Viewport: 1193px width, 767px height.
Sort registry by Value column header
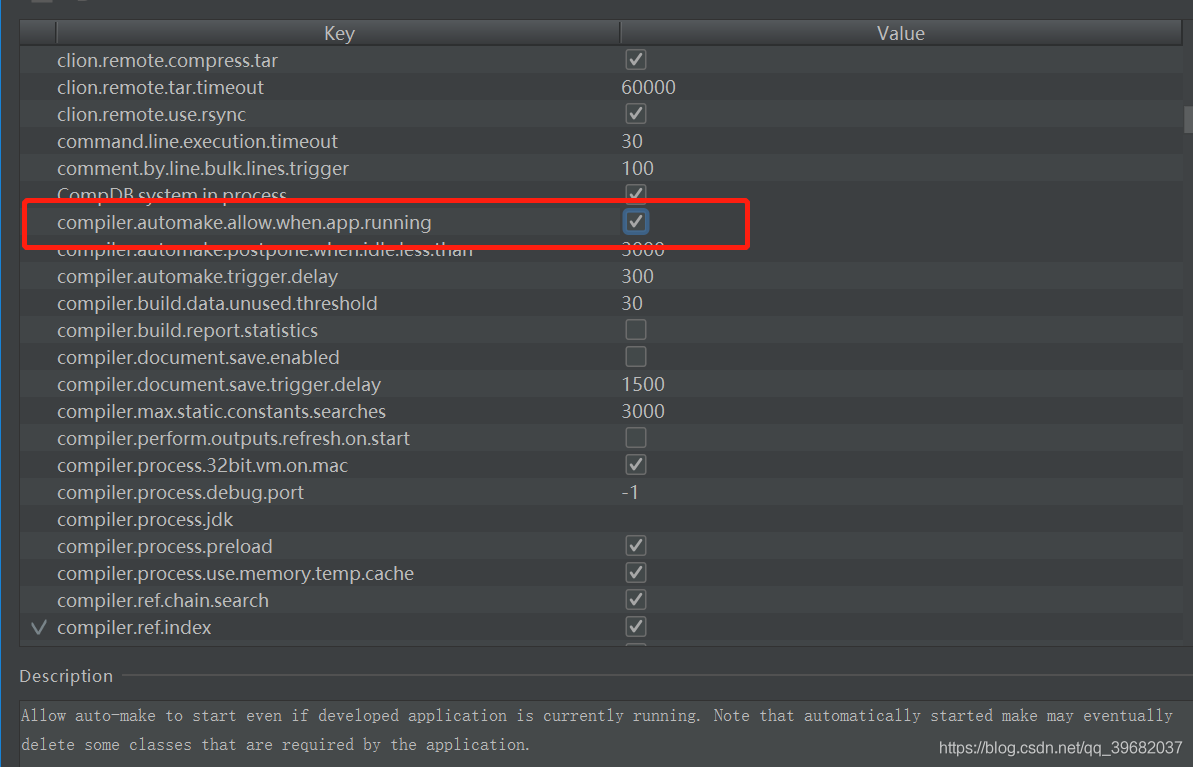tap(900, 34)
